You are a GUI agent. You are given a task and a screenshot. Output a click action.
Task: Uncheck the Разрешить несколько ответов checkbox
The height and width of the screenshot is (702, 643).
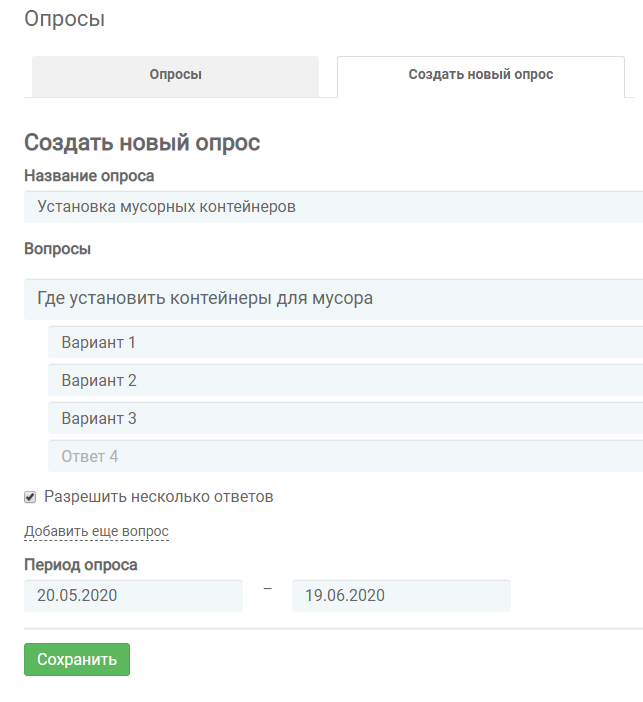[30, 497]
